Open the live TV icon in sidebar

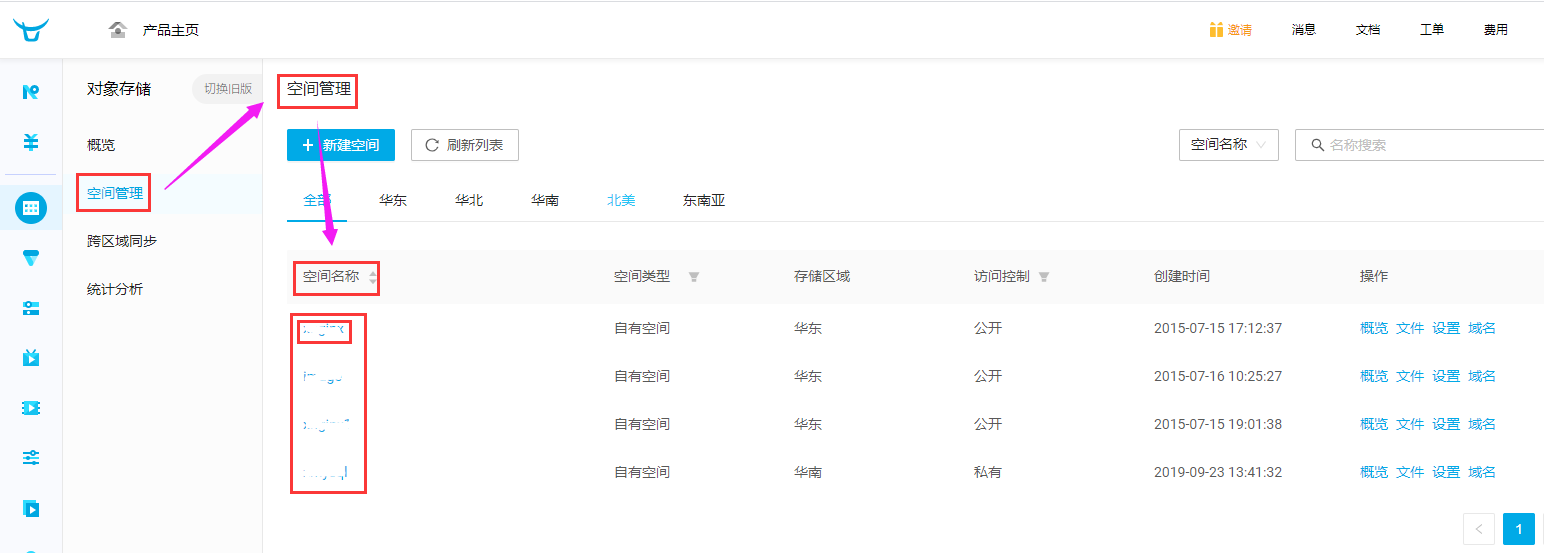pos(31,357)
